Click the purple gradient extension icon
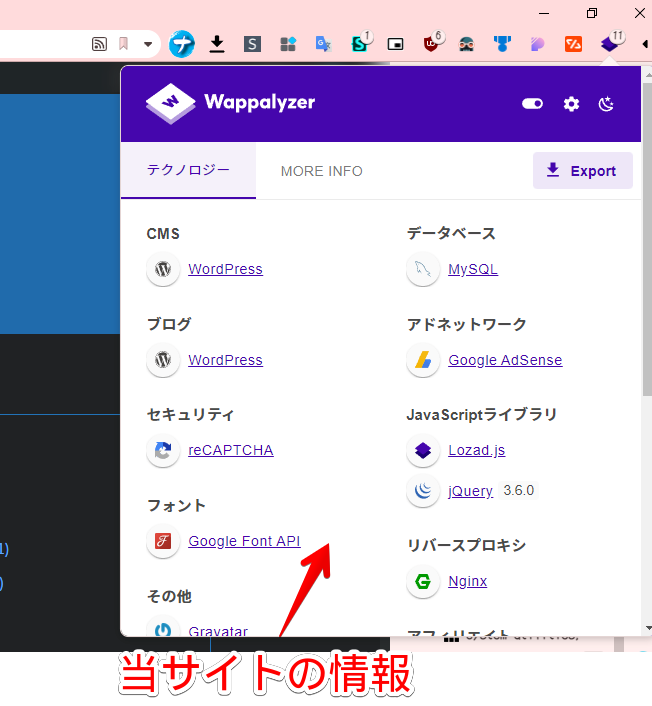Viewport: 652px width, 706px height. click(x=538, y=44)
